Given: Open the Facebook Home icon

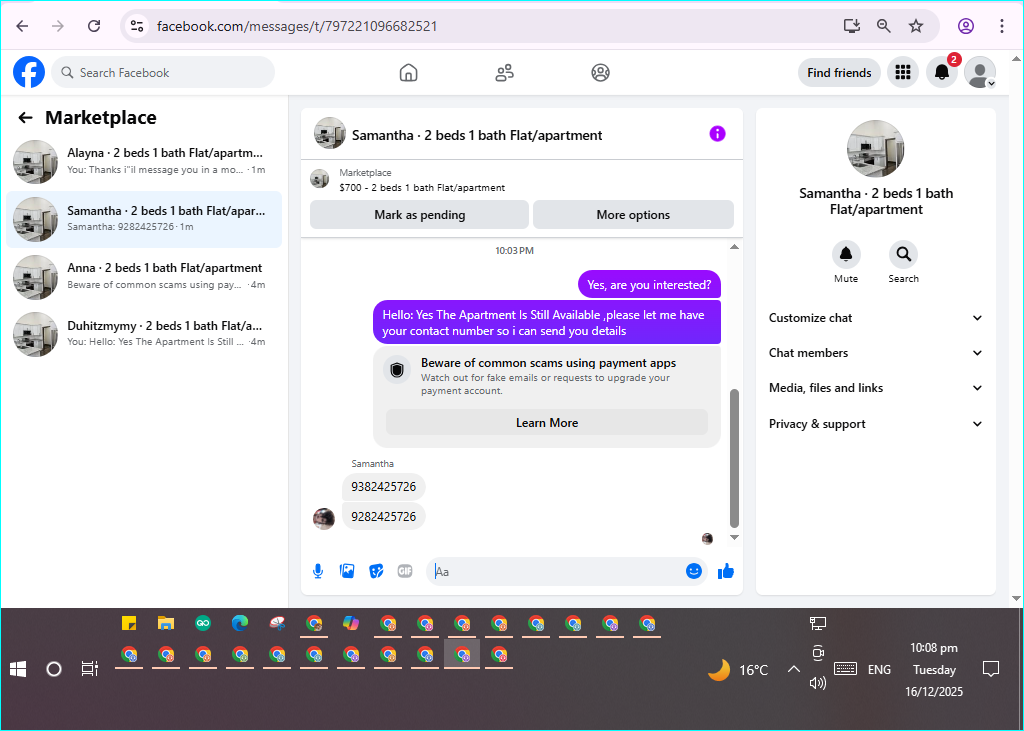Looking at the screenshot, I should (x=408, y=73).
